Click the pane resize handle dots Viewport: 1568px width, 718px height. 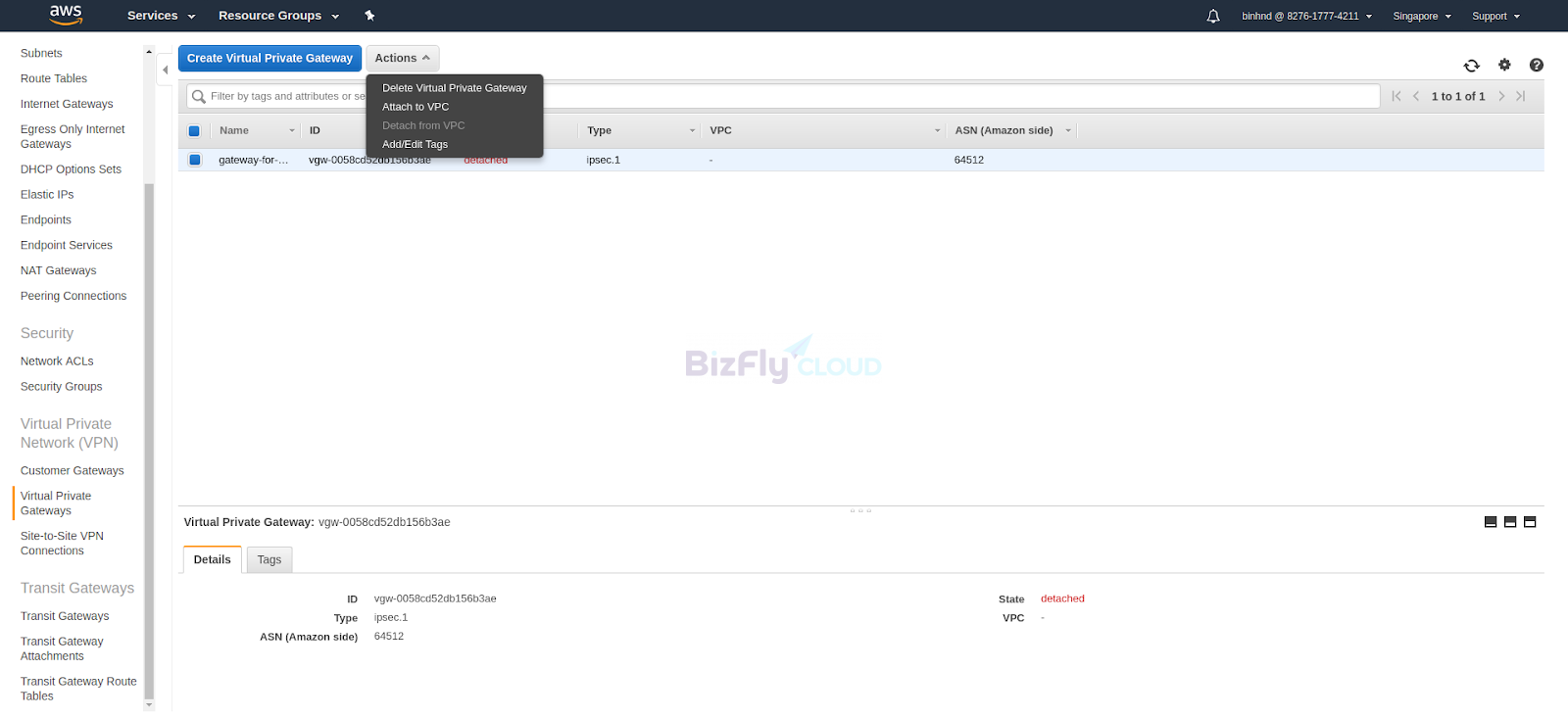860,510
